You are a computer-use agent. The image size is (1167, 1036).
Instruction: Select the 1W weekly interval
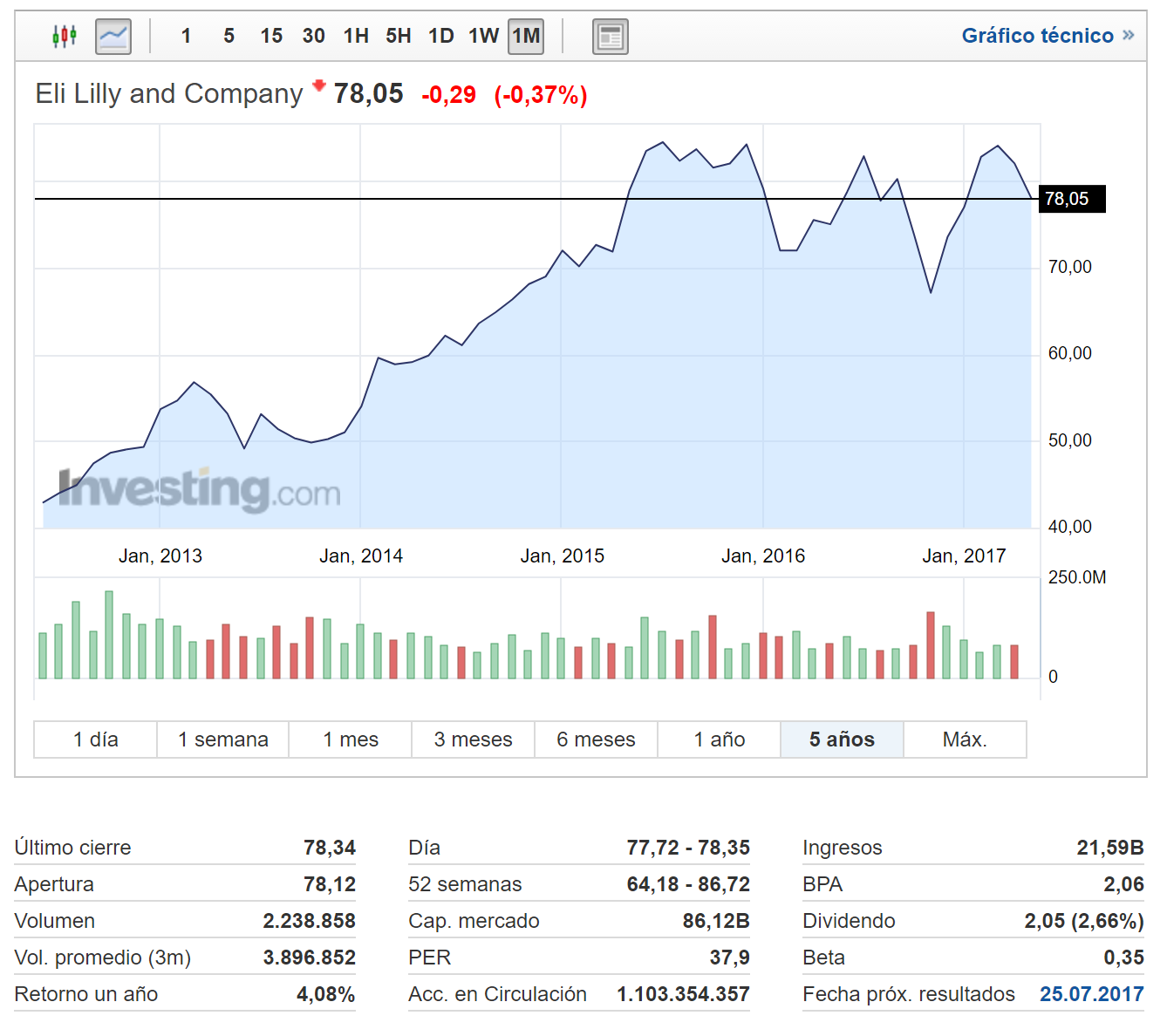pos(483,36)
